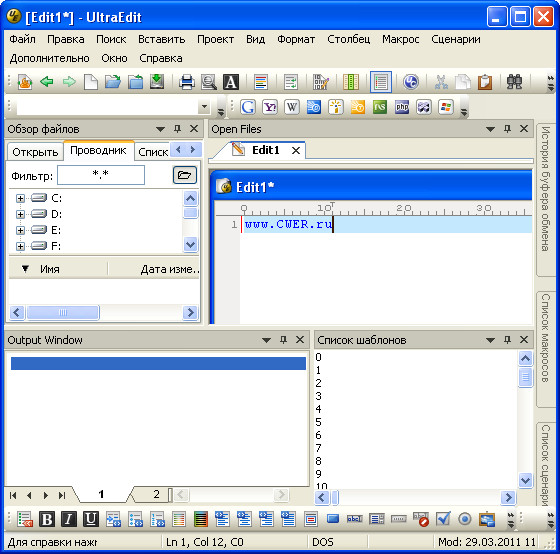The width and height of the screenshot is (560, 554).
Task: Click the Wikipedia 'W' toolbar icon
Action: click(292, 107)
